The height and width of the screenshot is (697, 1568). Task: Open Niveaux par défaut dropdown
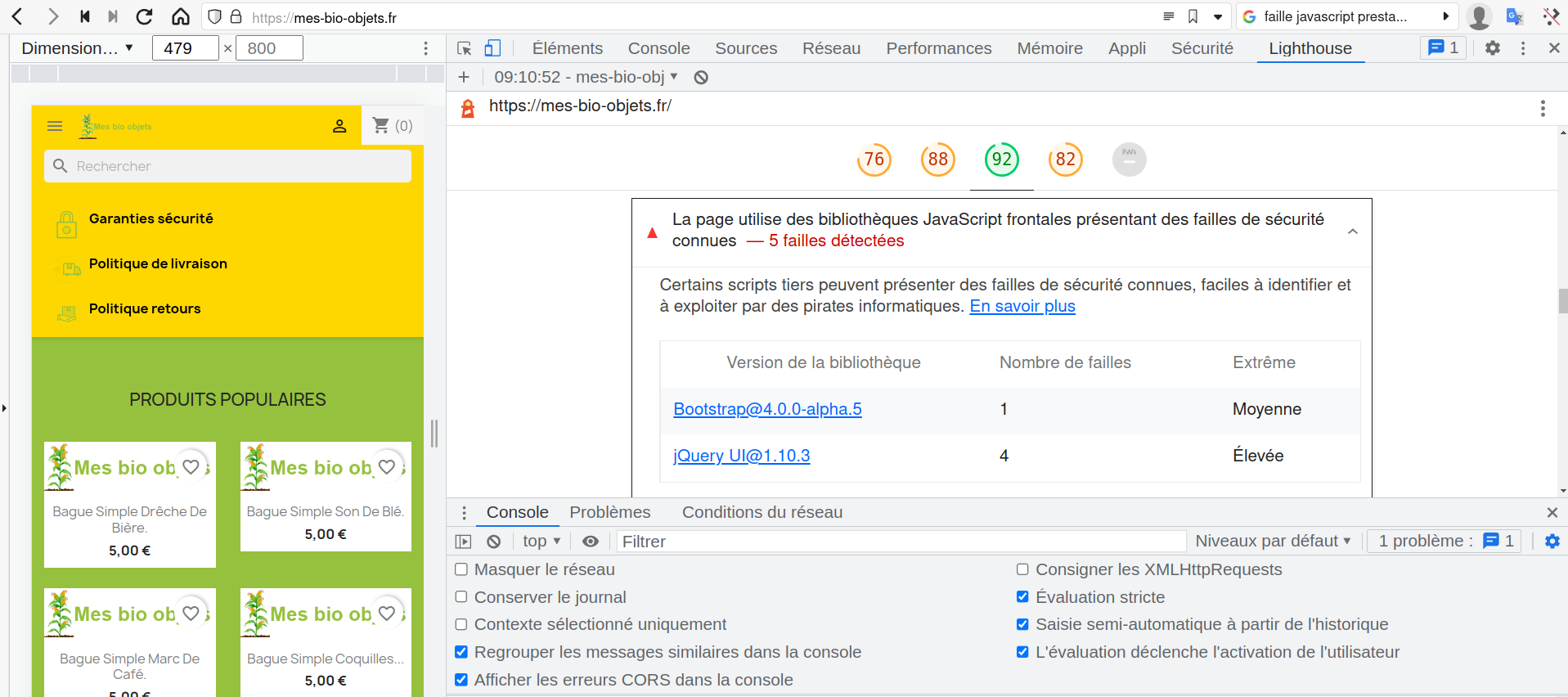click(x=1273, y=541)
